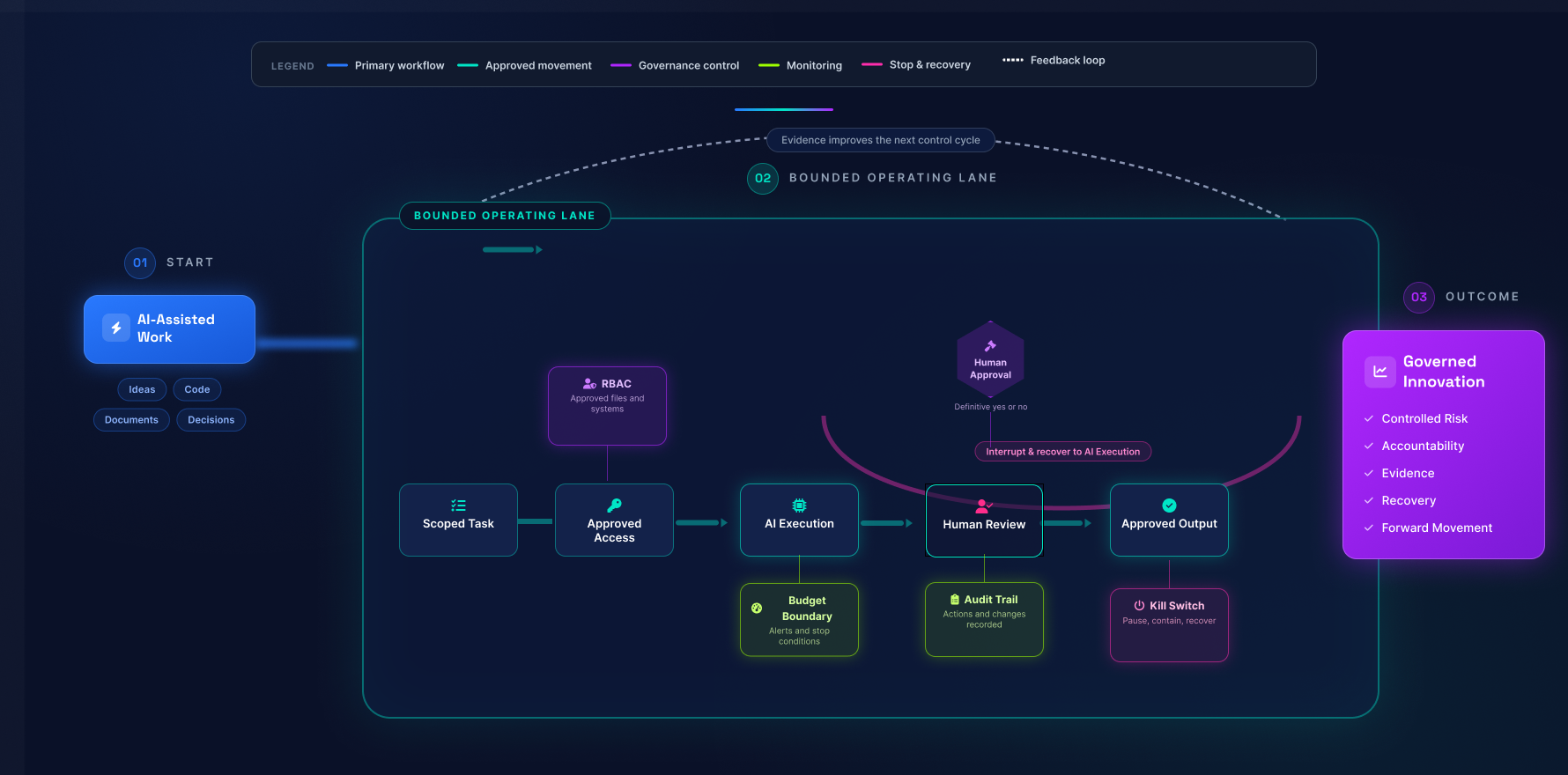Click the dotted Feedback loop legend marker

(1013, 60)
